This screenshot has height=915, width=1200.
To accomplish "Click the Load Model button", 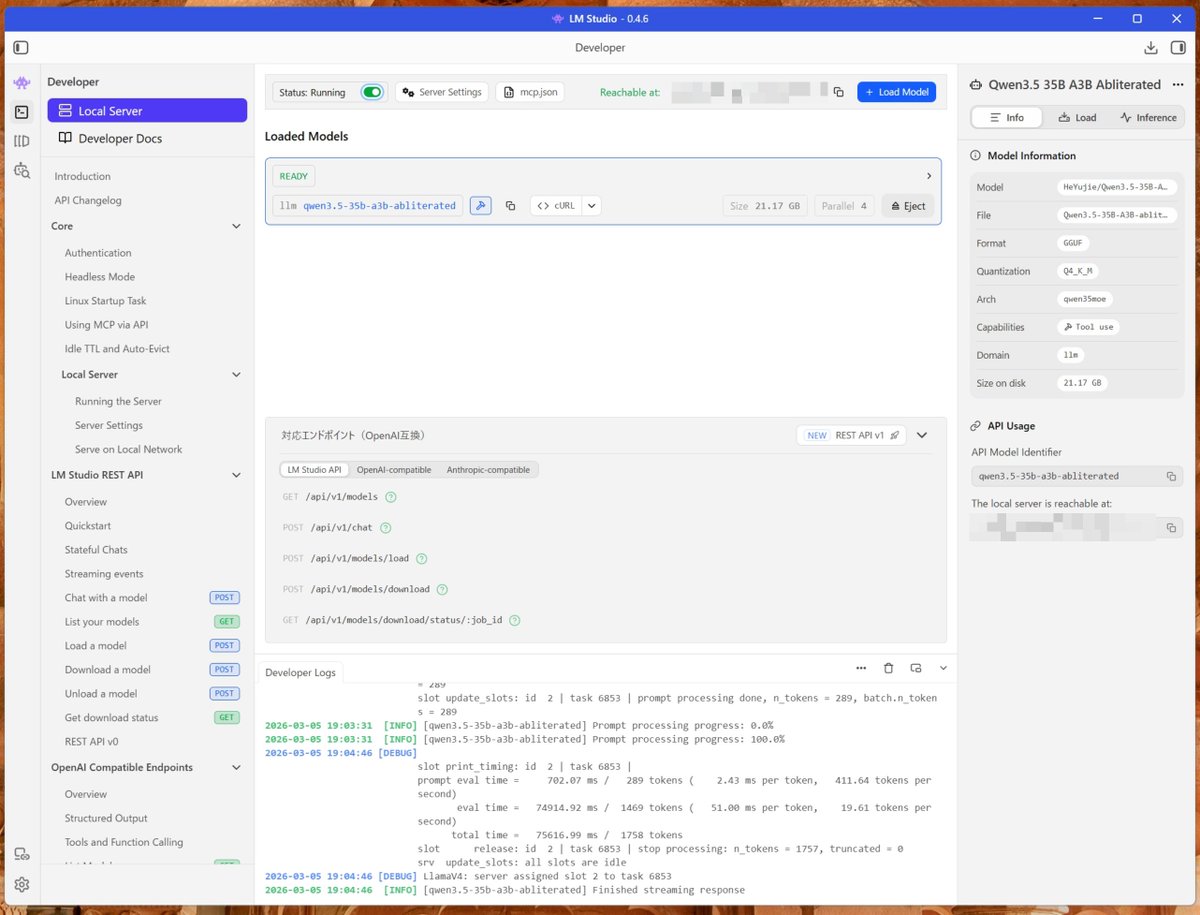I will click(x=896, y=92).
